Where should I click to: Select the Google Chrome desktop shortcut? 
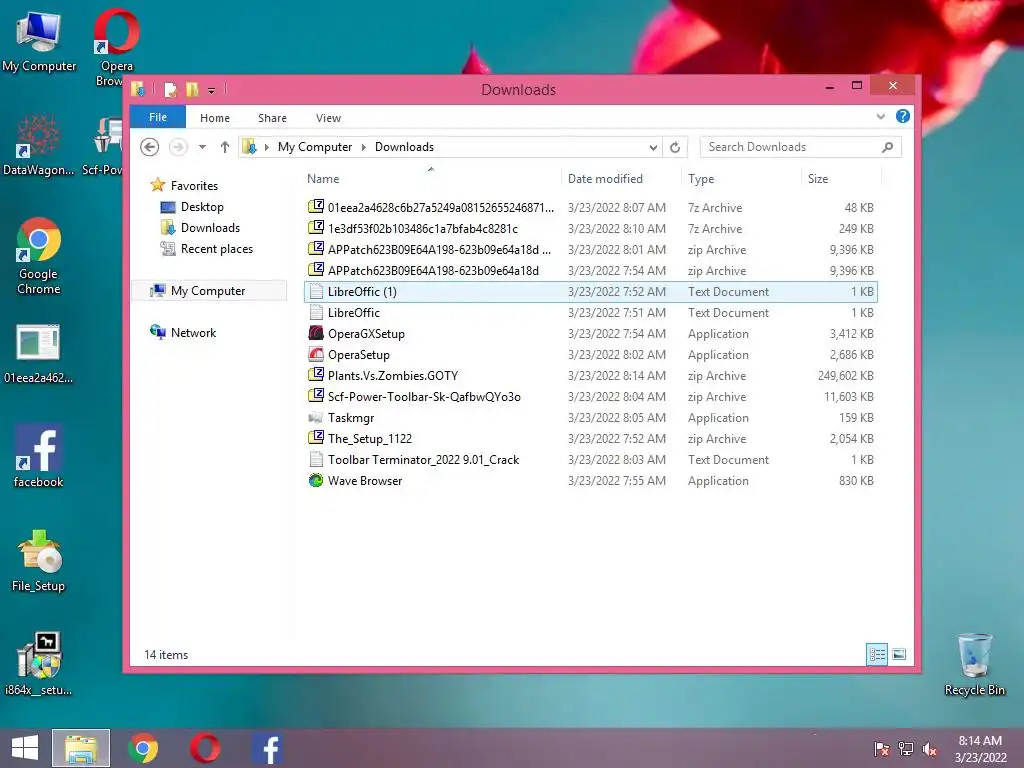(39, 256)
